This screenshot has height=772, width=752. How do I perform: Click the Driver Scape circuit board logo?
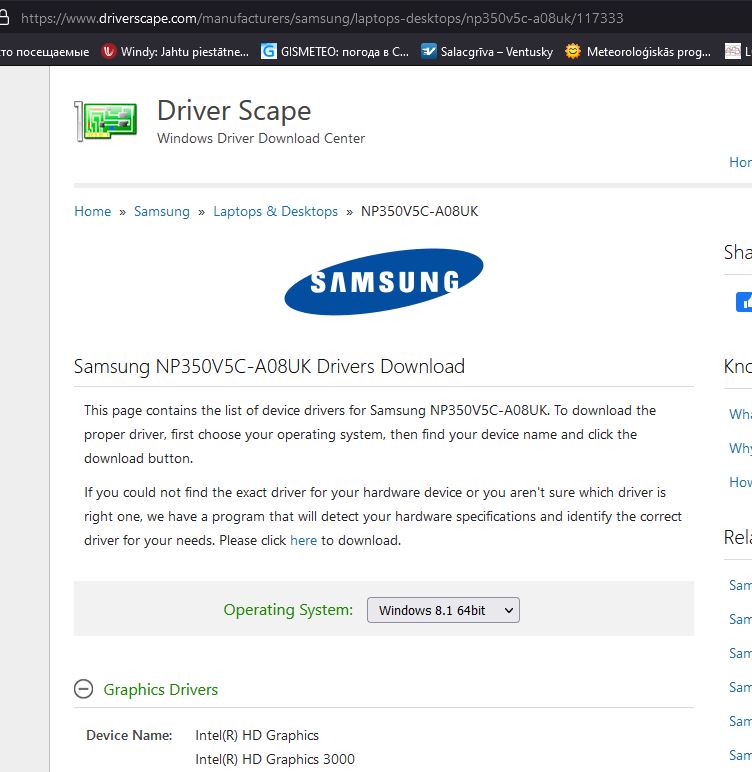tap(105, 121)
